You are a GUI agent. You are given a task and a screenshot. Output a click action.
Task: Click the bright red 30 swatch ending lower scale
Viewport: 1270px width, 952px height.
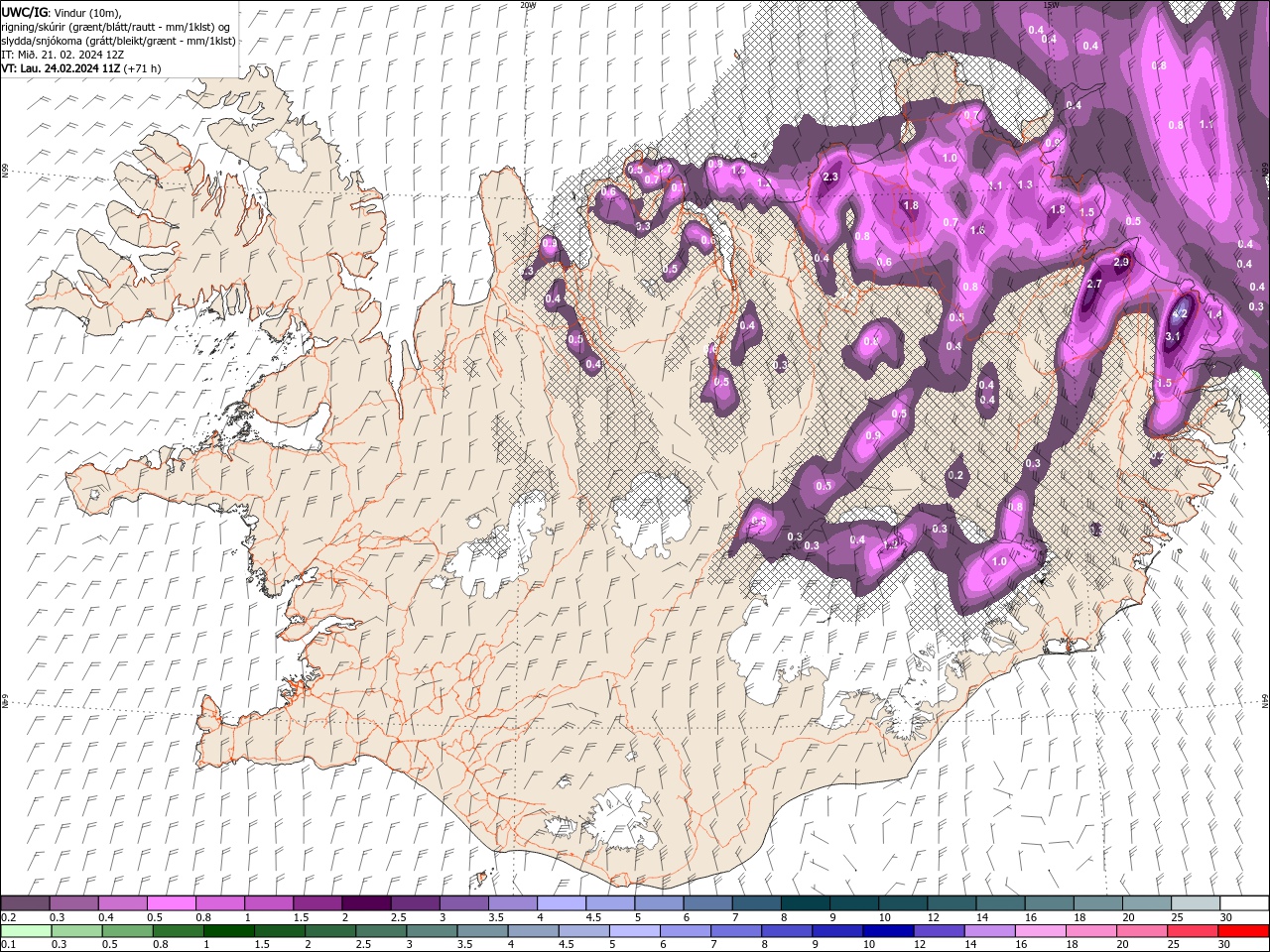(x=1243, y=931)
